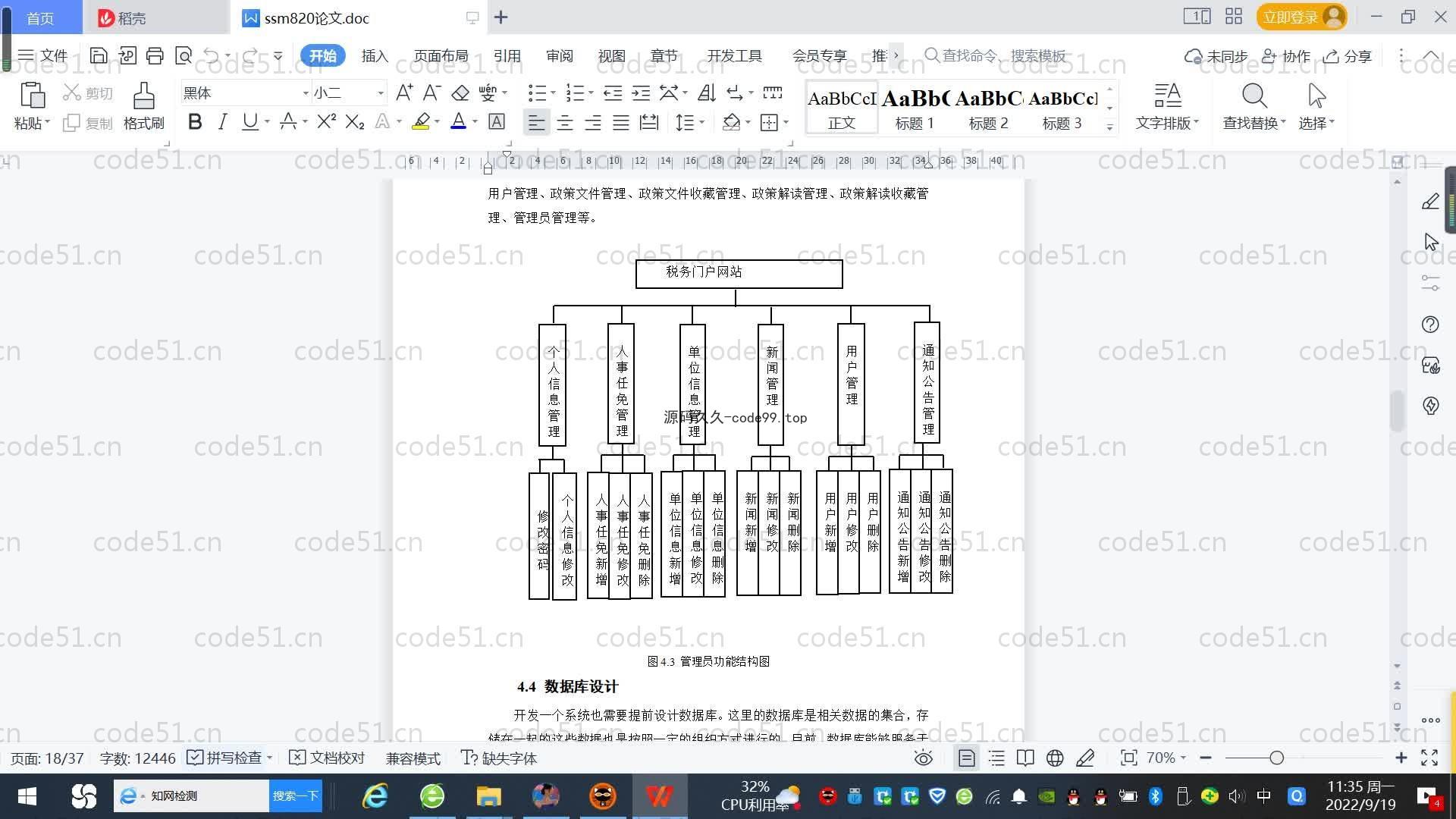The height and width of the screenshot is (819, 1456).
Task: Expand numbered list options arrow
Action: (591, 93)
